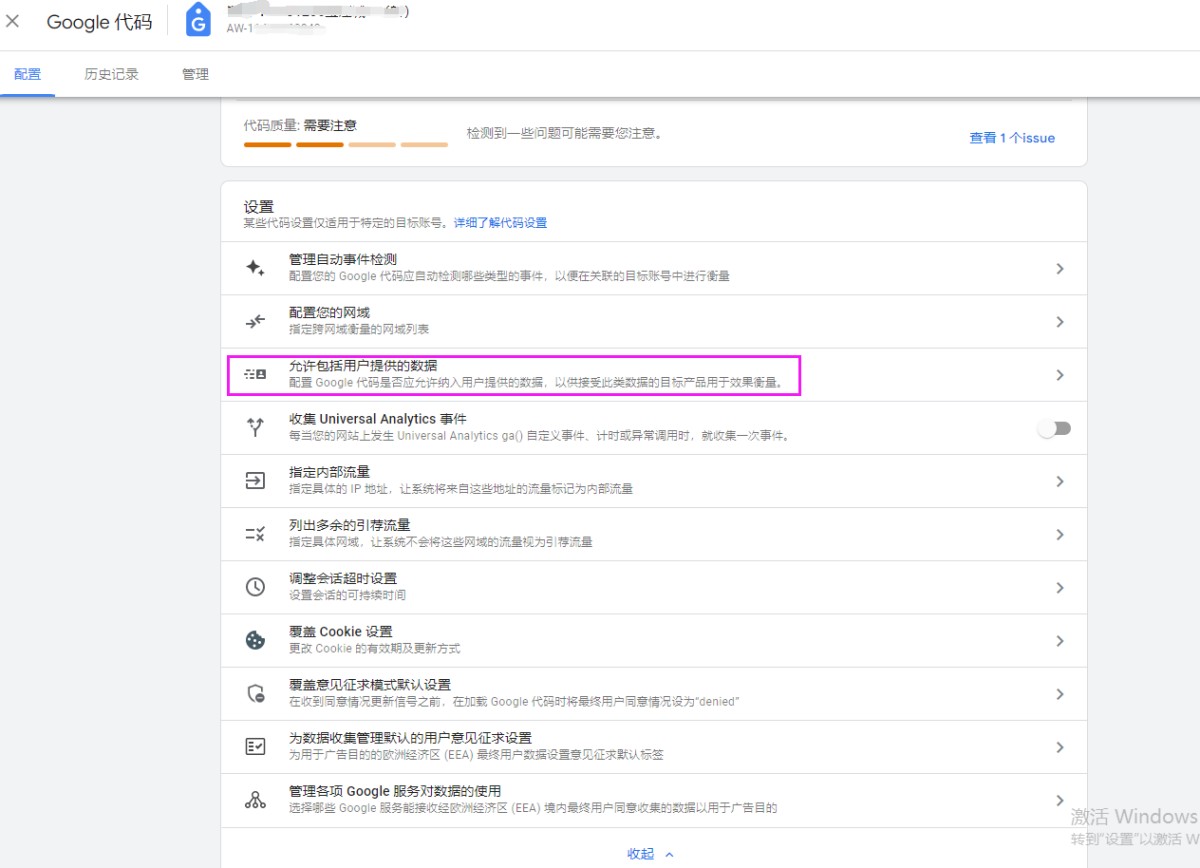Image resolution: width=1200 pixels, height=868 pixels.
Task: Click 检测到一些问题可能需要您注意 message
Action: coord(565,133)
